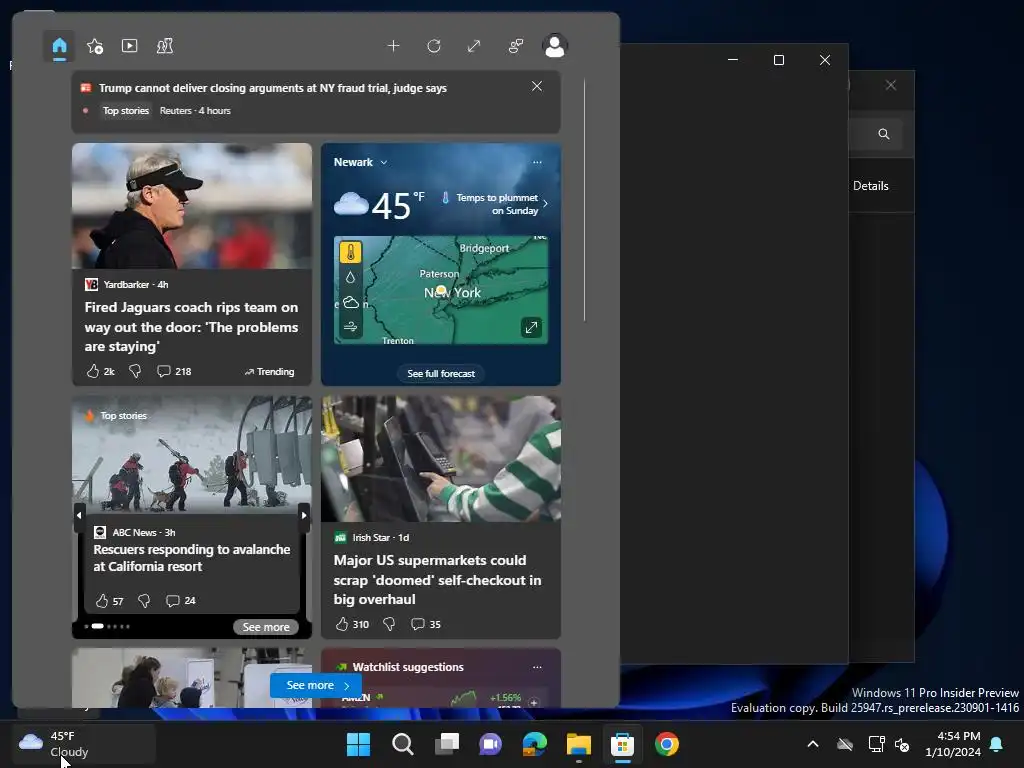Click the widgets feed scrollbar

584,200
